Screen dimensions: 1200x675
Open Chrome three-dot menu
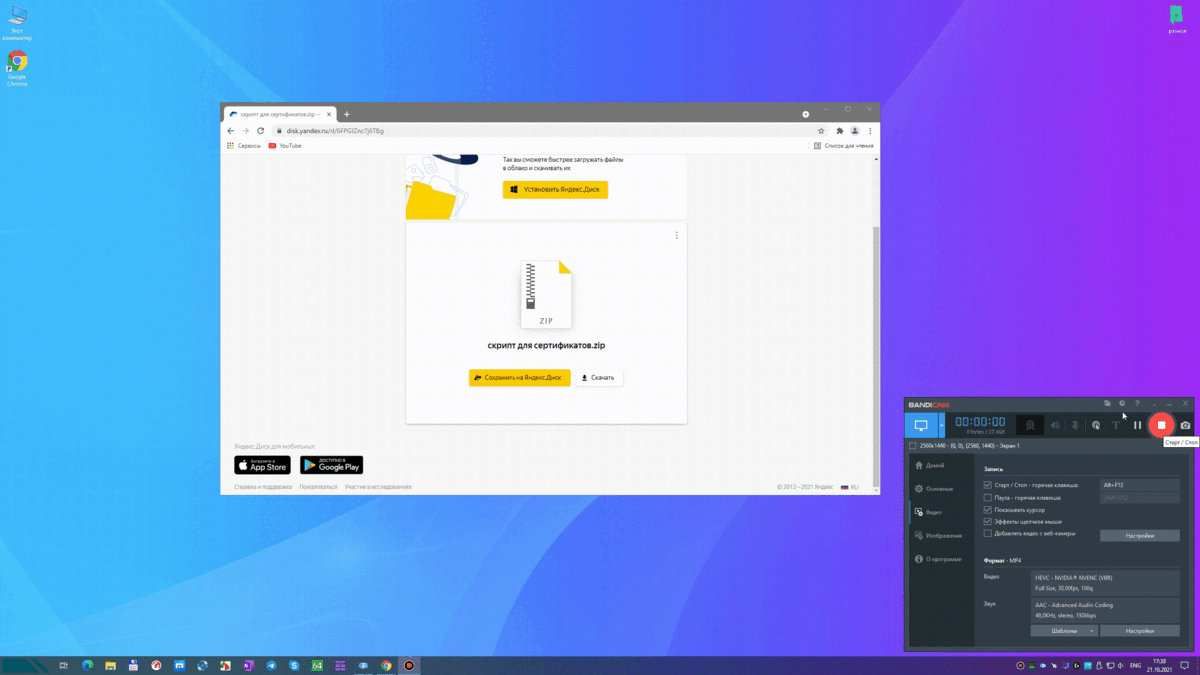click(870, 131)
